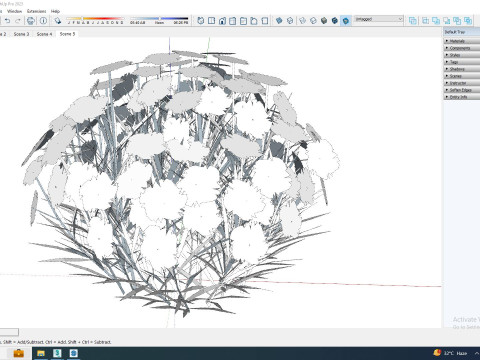
Task: Expand the Styles panel
Action: click(x=462, y=55)
